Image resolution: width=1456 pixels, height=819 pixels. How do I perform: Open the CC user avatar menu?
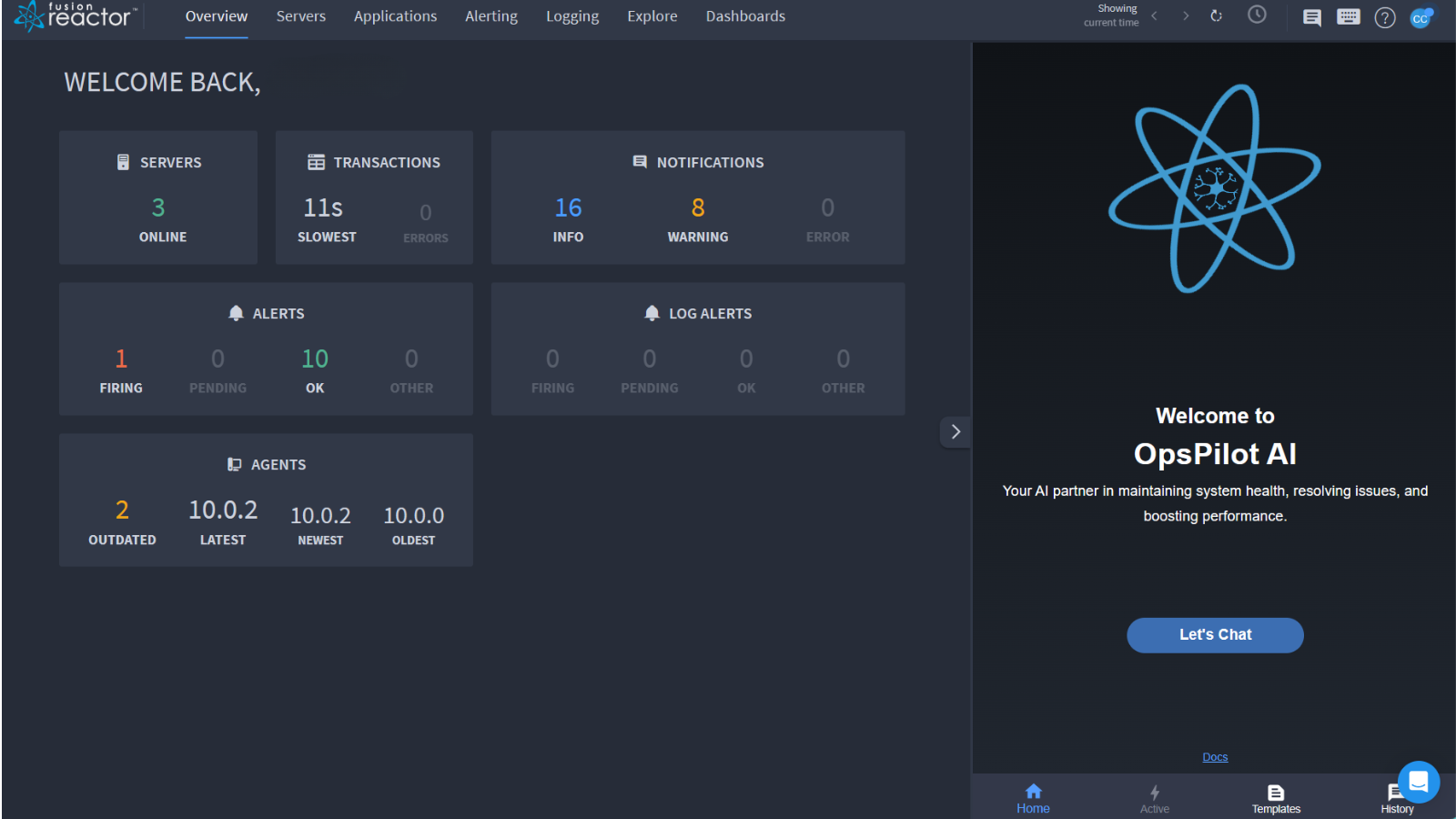pyautogui.click(x=1421, y=17)
